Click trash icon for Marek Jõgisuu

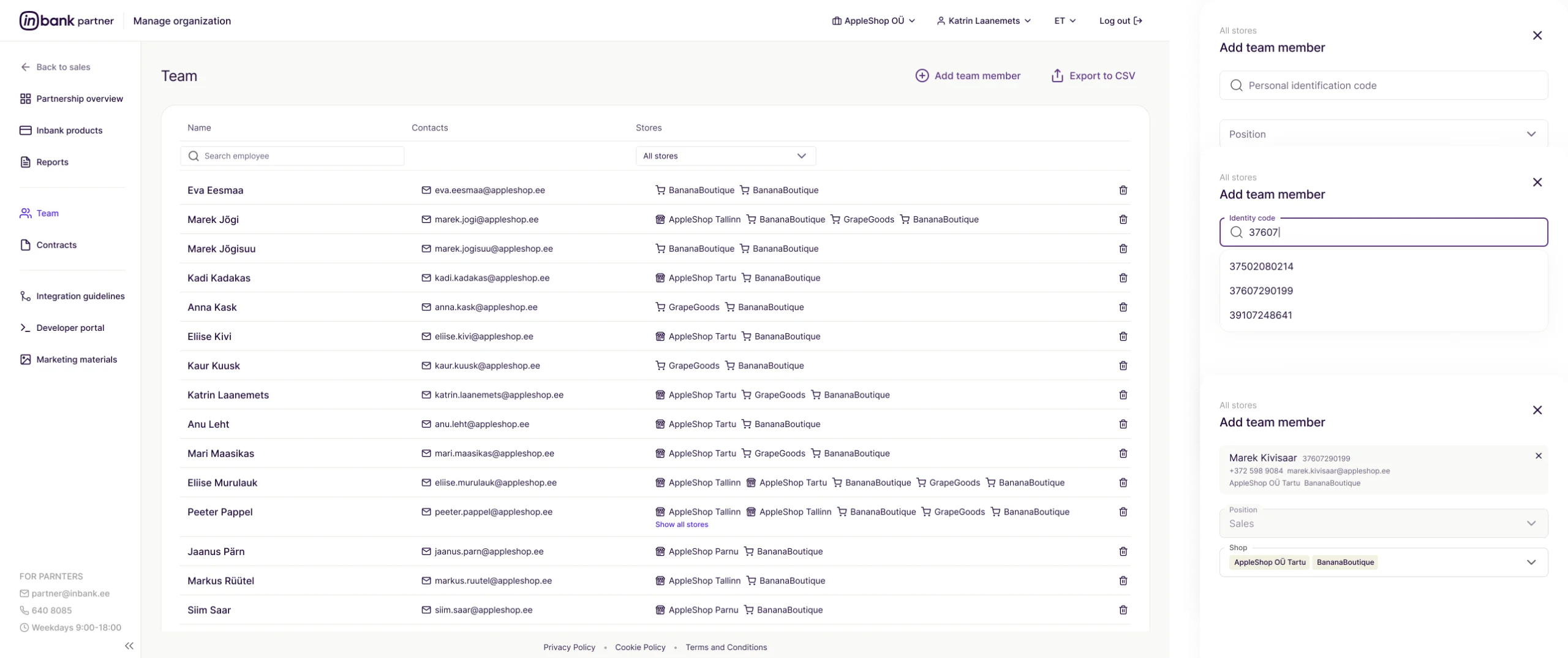pyautogui.click(x=1123, y=249)
